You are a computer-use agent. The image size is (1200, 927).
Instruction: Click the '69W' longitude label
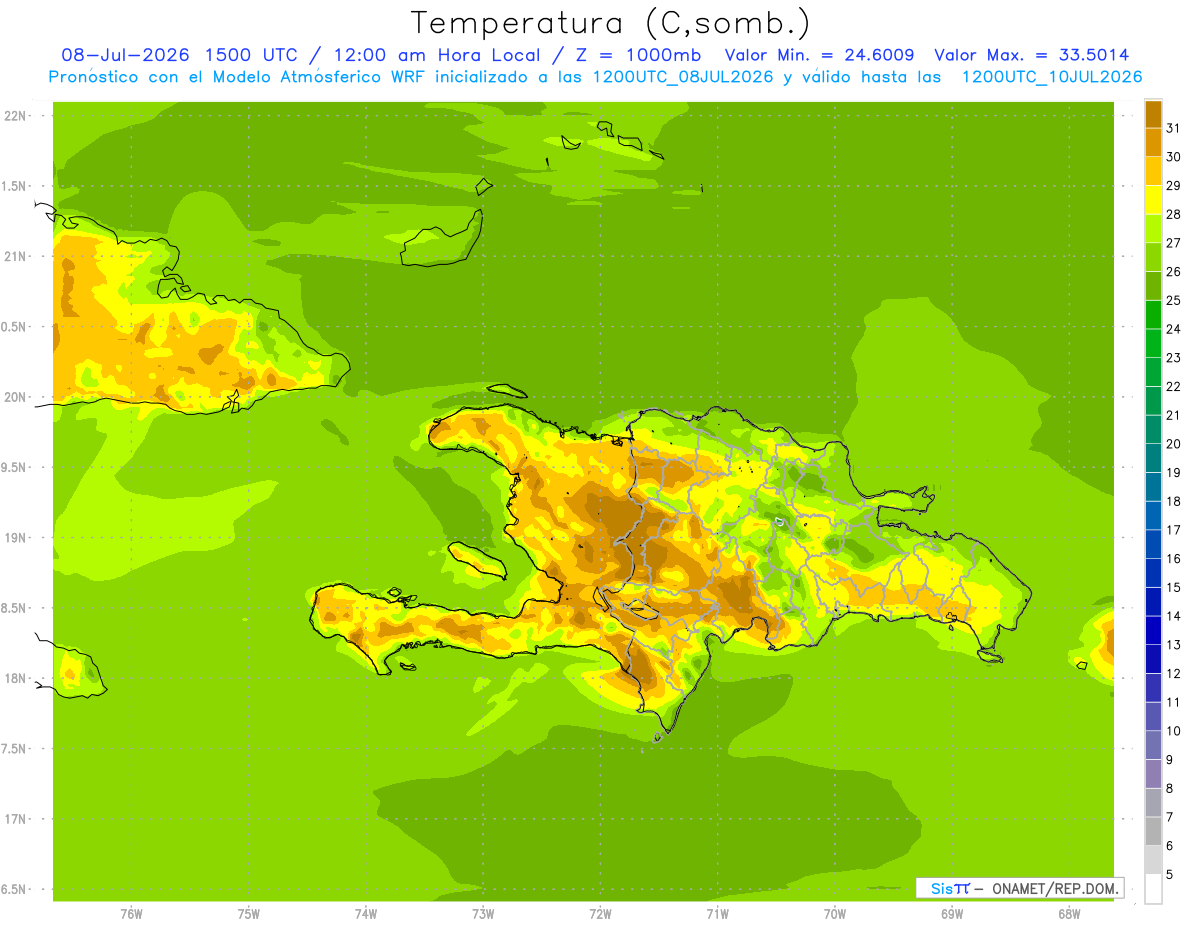[952, 914]
